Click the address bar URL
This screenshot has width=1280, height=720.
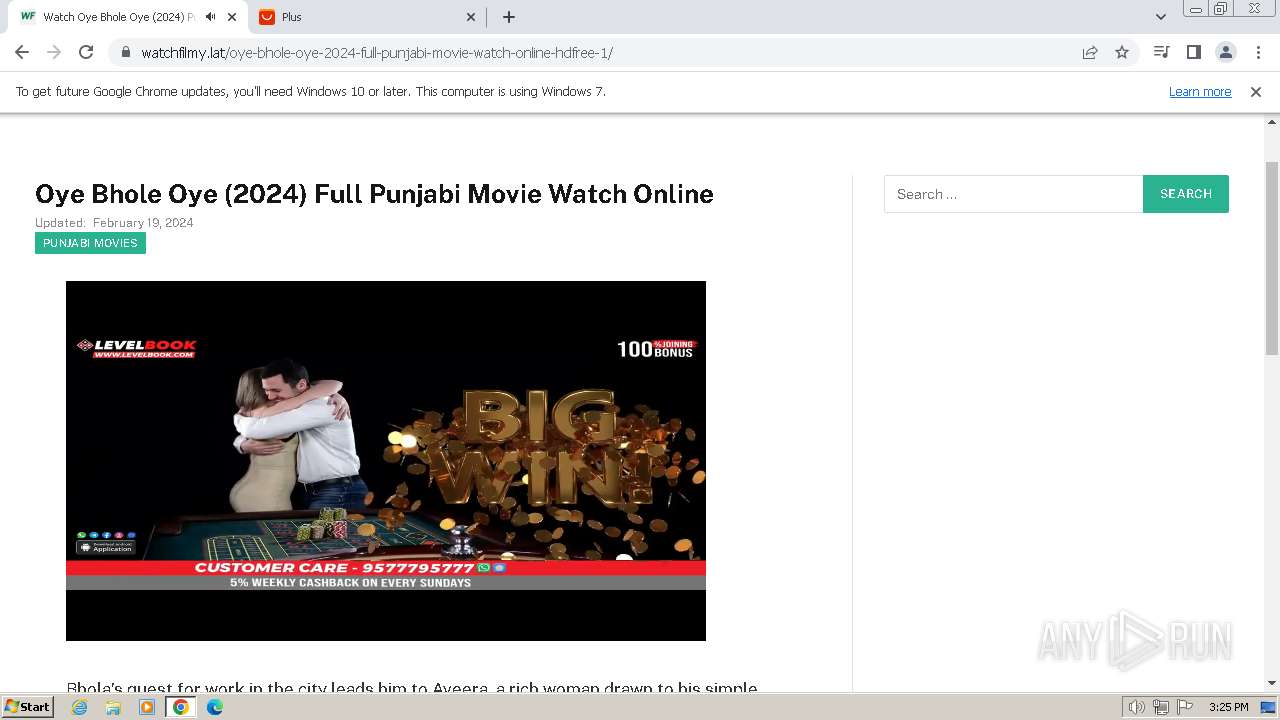coord(376,52)
